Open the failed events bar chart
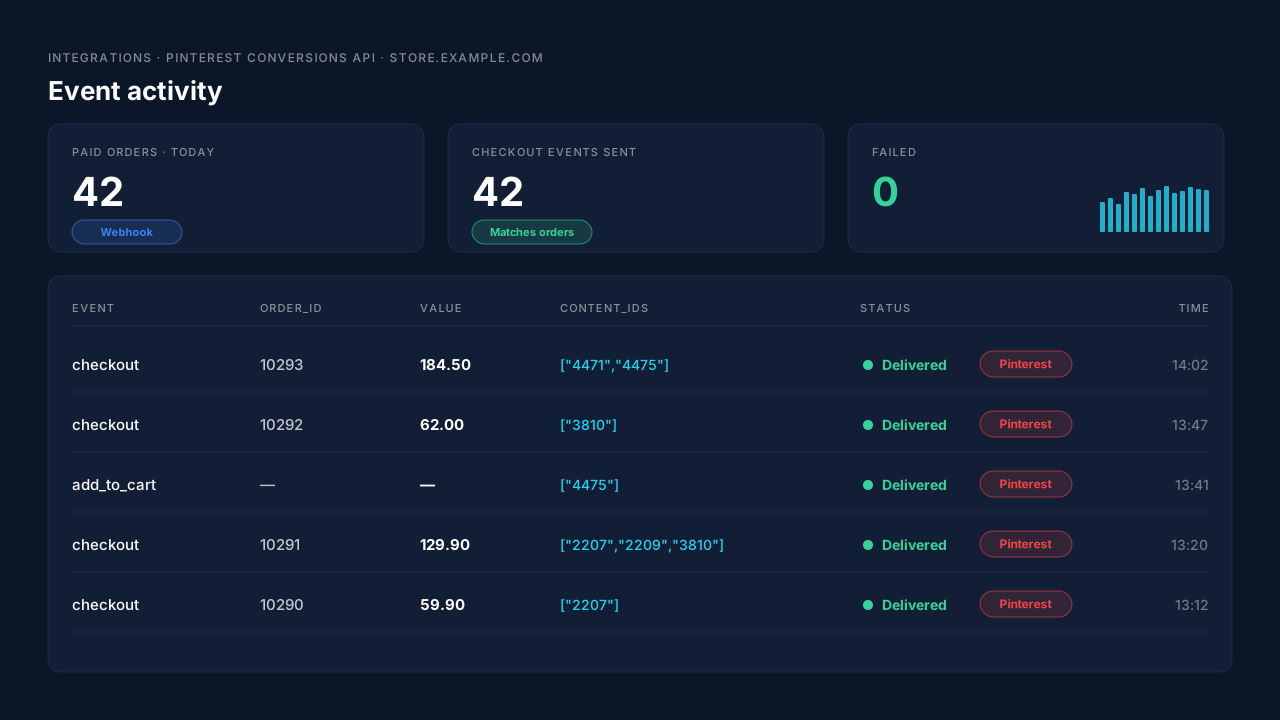 coord(1154,209)
